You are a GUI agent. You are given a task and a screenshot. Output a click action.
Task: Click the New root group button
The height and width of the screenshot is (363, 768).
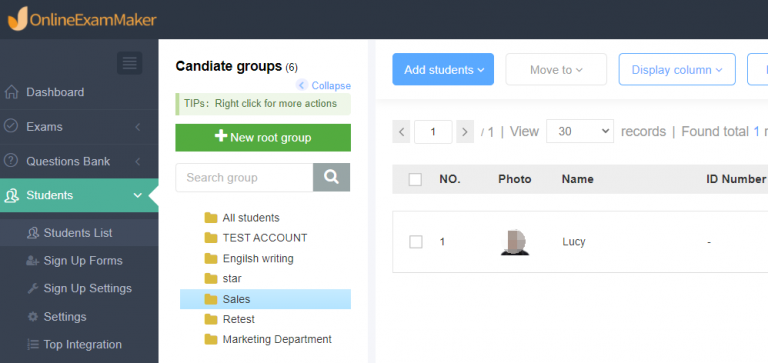tap(263, 138)
